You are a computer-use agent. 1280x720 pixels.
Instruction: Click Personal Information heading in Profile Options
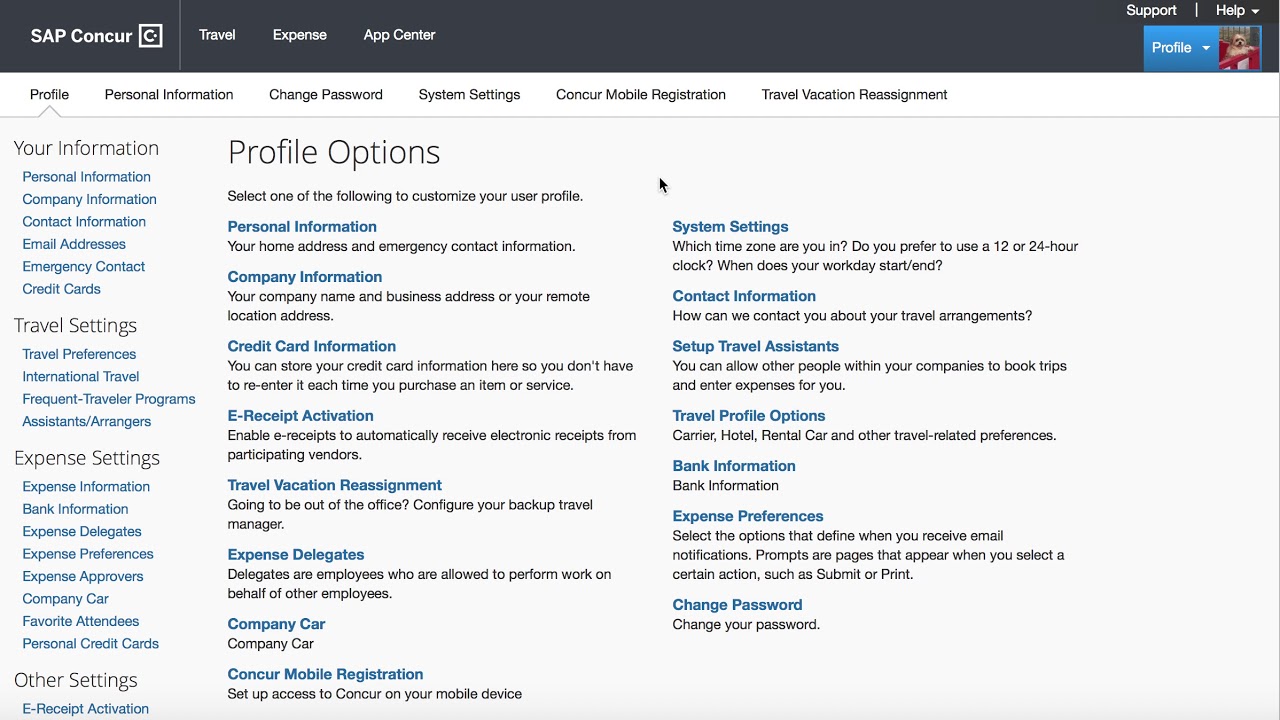point(302,227)
